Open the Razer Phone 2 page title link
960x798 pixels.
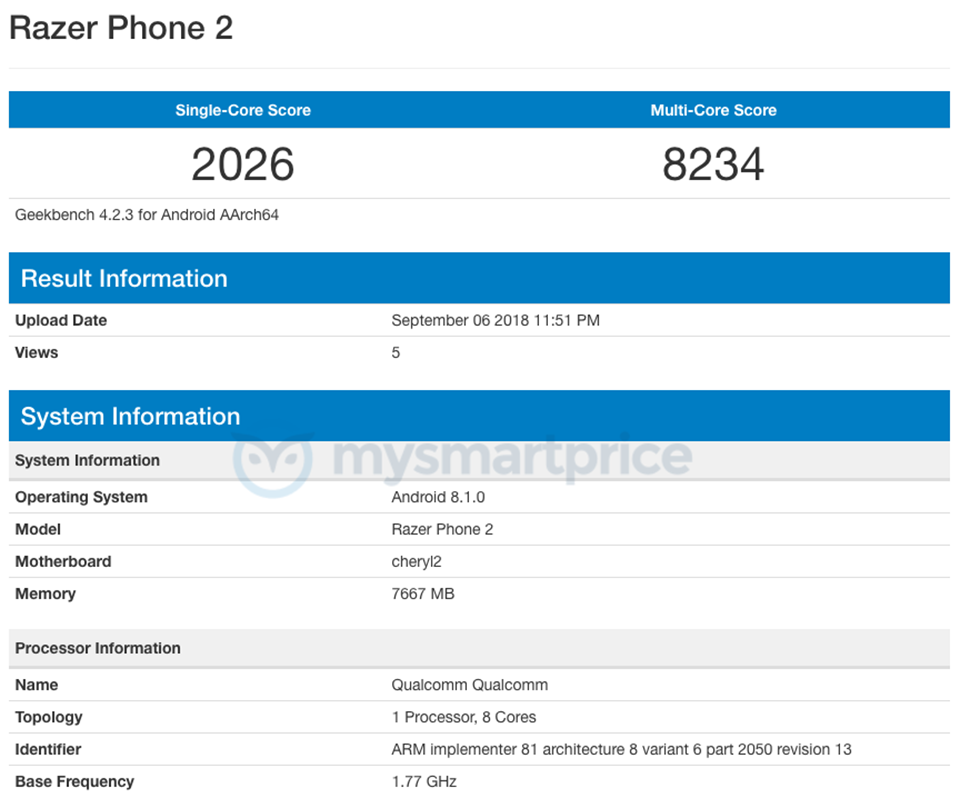120,28
